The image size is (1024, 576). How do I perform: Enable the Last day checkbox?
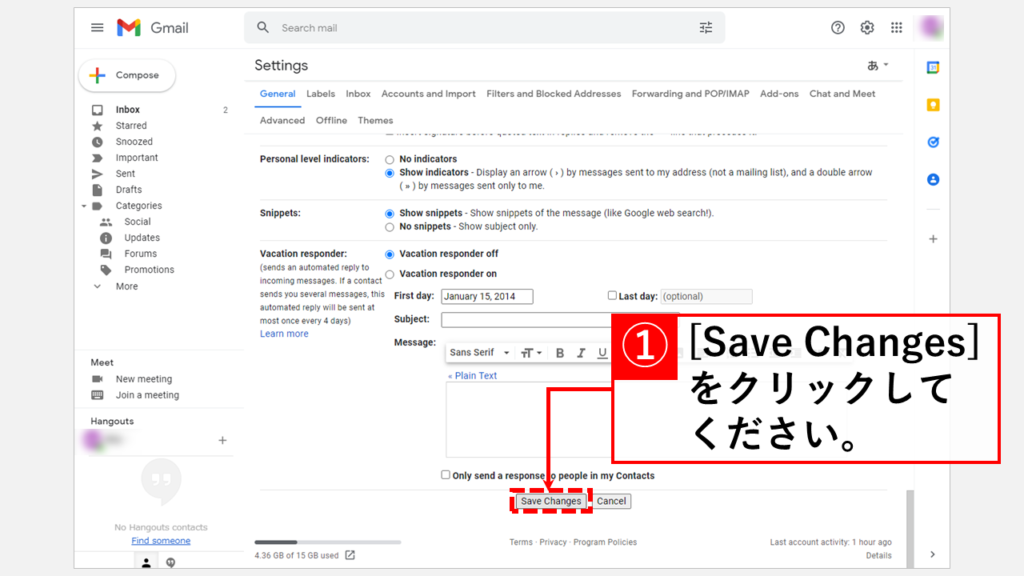click(612, 296)
